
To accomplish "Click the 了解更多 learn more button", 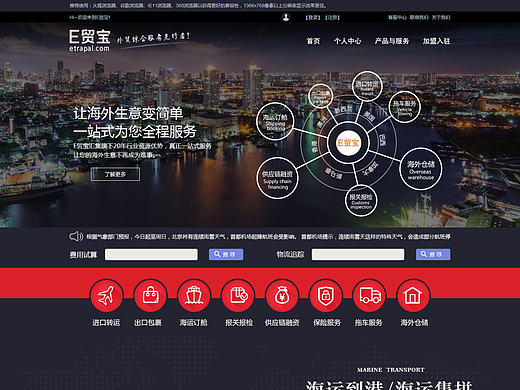I will click(x=115, y=174).
